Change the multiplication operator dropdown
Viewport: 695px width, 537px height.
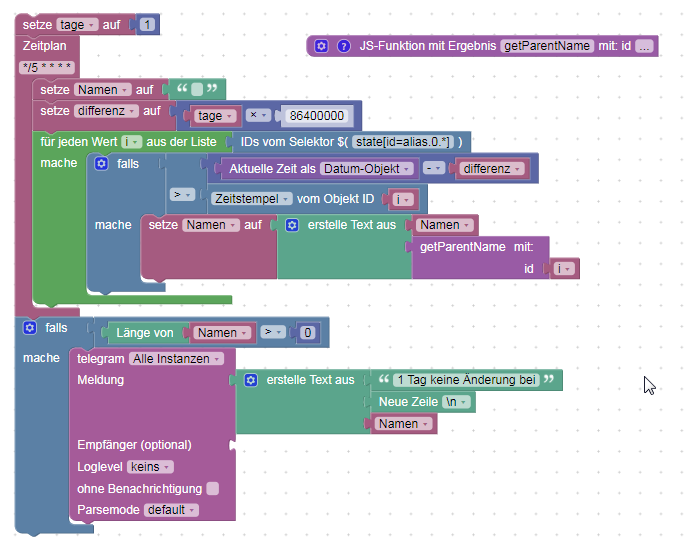(258, 115)
